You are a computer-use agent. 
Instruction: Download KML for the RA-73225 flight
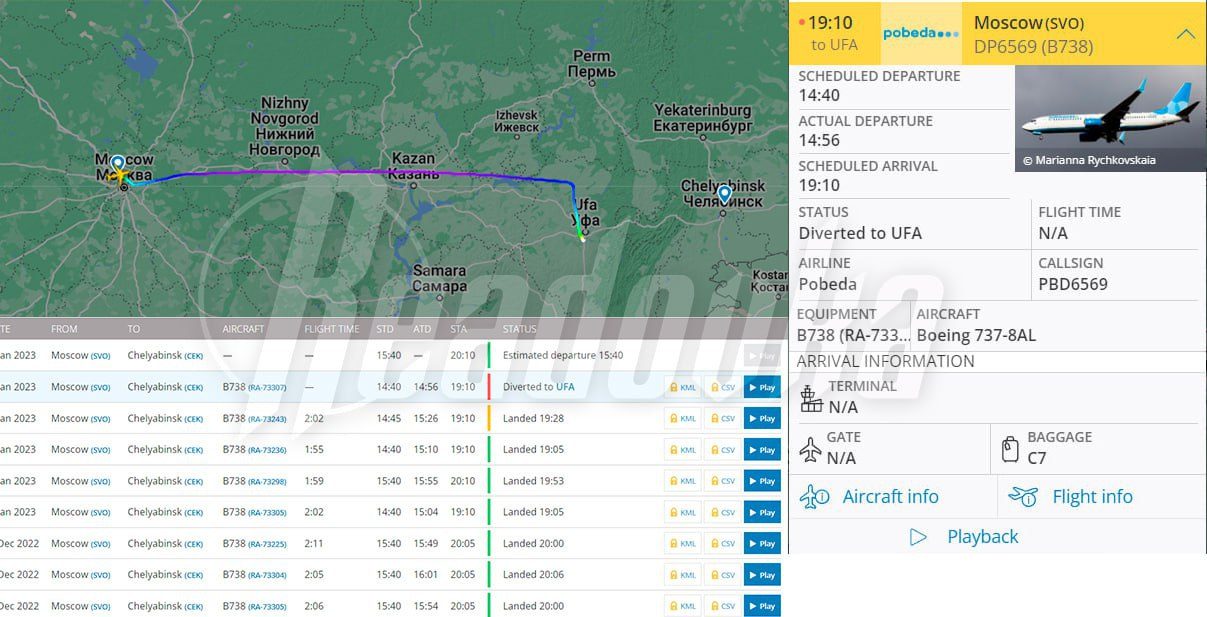click(x=682, y=544)
